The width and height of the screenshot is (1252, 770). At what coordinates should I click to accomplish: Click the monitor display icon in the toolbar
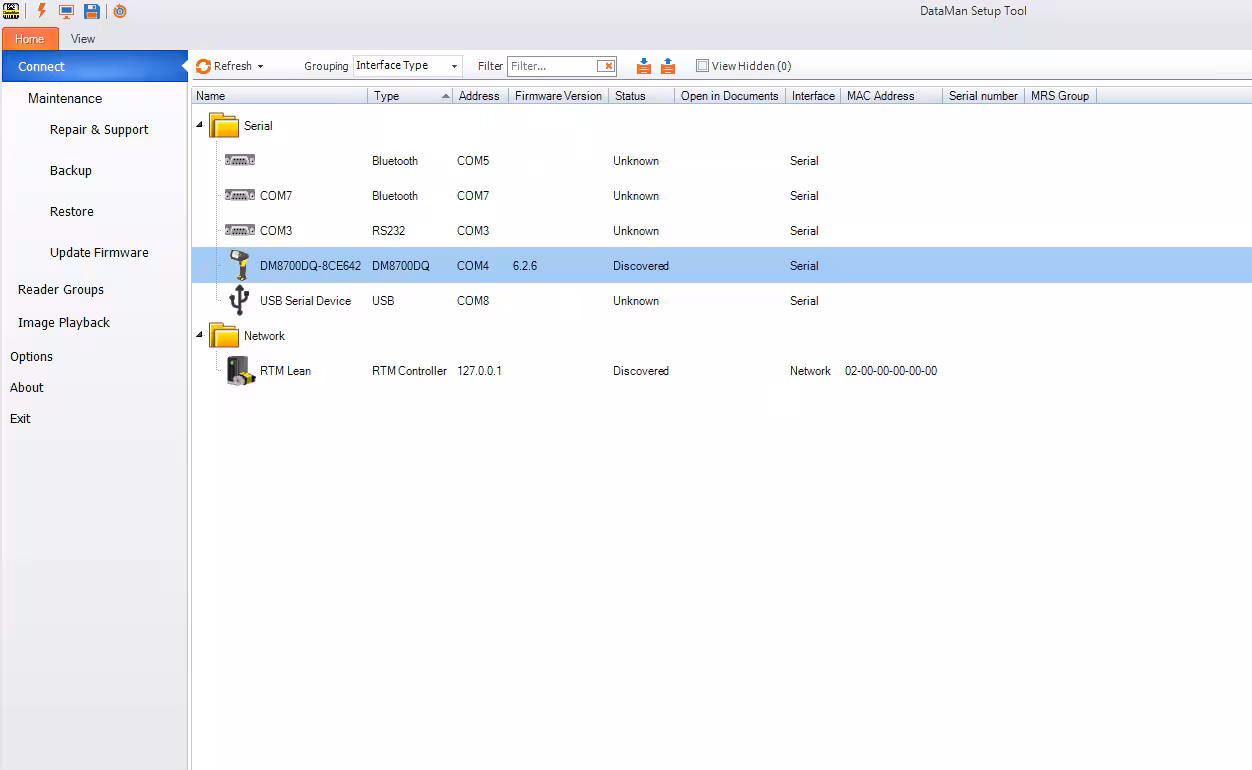pyautogui.click(x=65, y=11)
